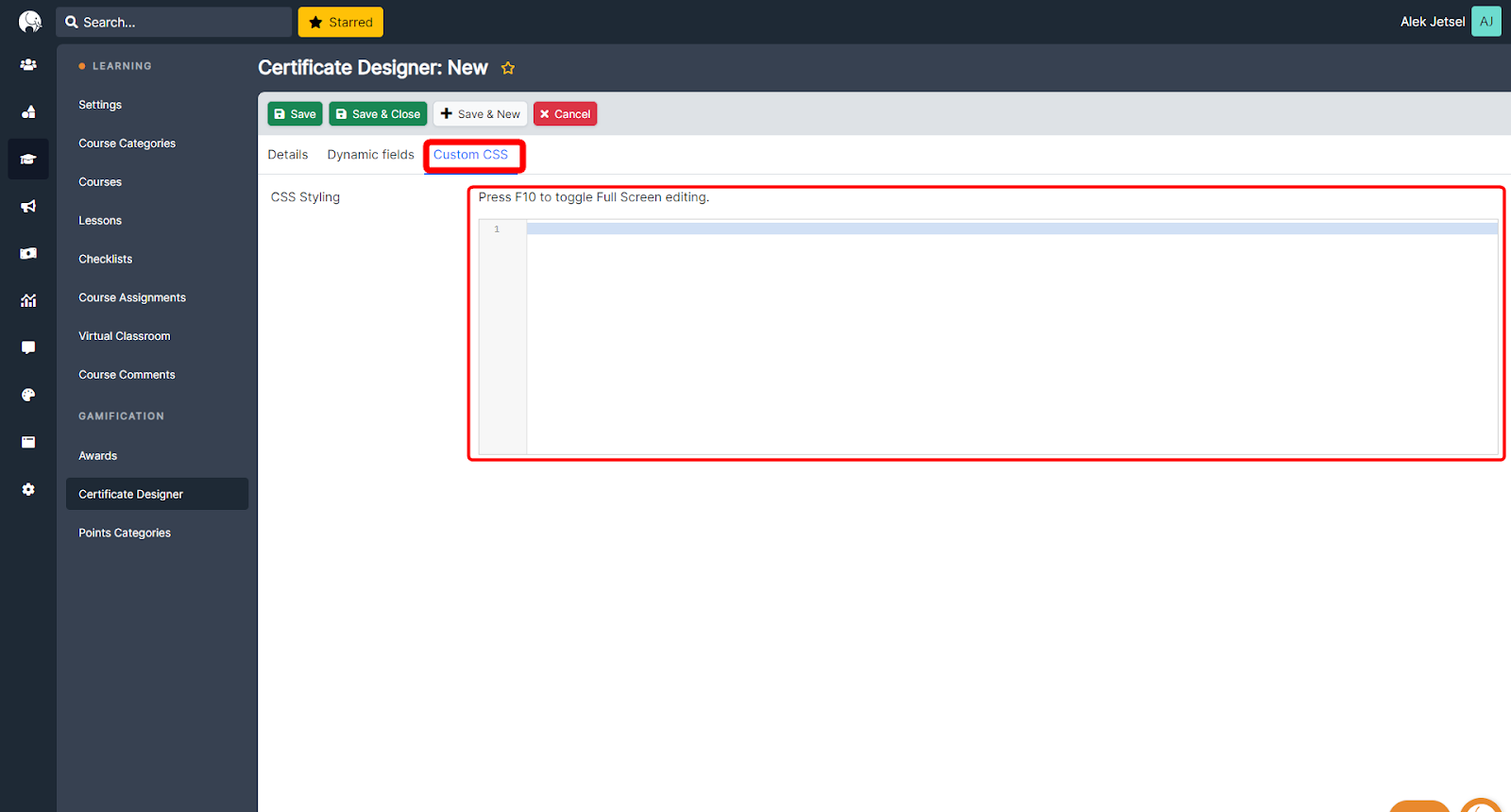
Task: Click the CSS editor line number gutter
Action: [x=502, y=337]
